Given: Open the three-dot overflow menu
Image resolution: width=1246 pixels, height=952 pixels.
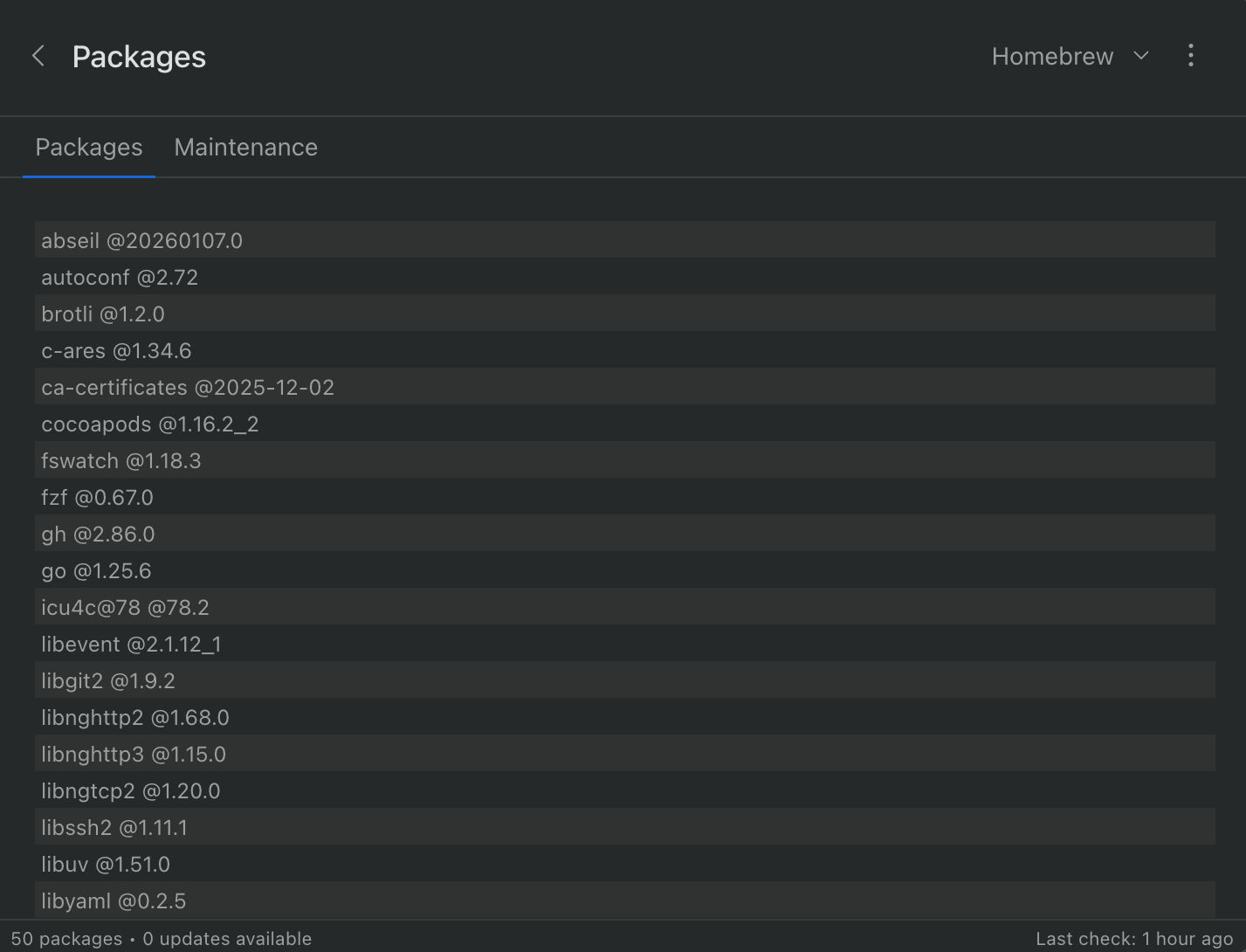Looking at the screenshot, I should (1190, 55).
